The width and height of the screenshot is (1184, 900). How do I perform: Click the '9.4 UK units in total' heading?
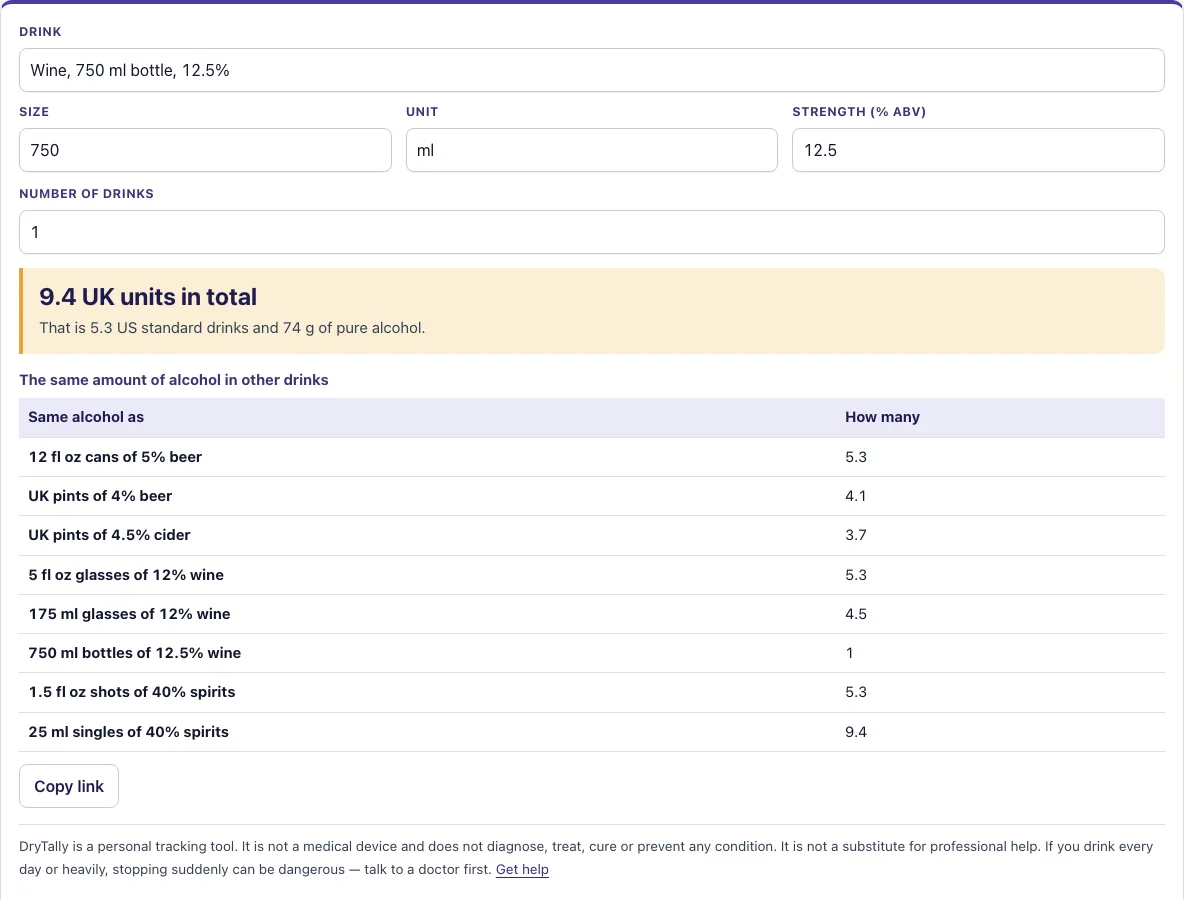pos(148,297)
